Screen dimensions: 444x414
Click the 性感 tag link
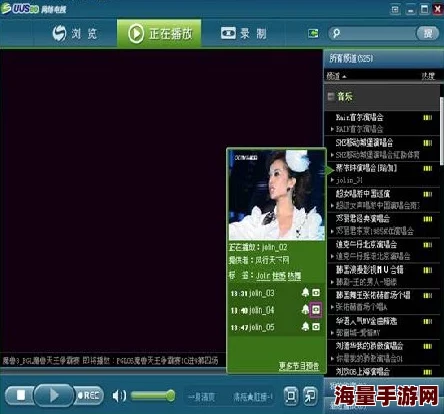[279, 276]
